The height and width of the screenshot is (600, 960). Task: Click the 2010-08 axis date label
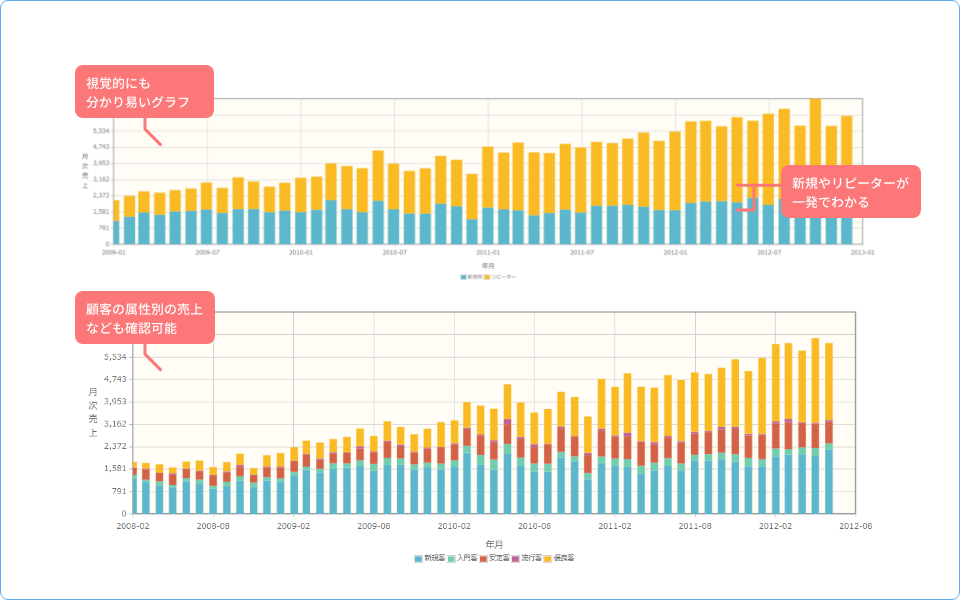534,526
